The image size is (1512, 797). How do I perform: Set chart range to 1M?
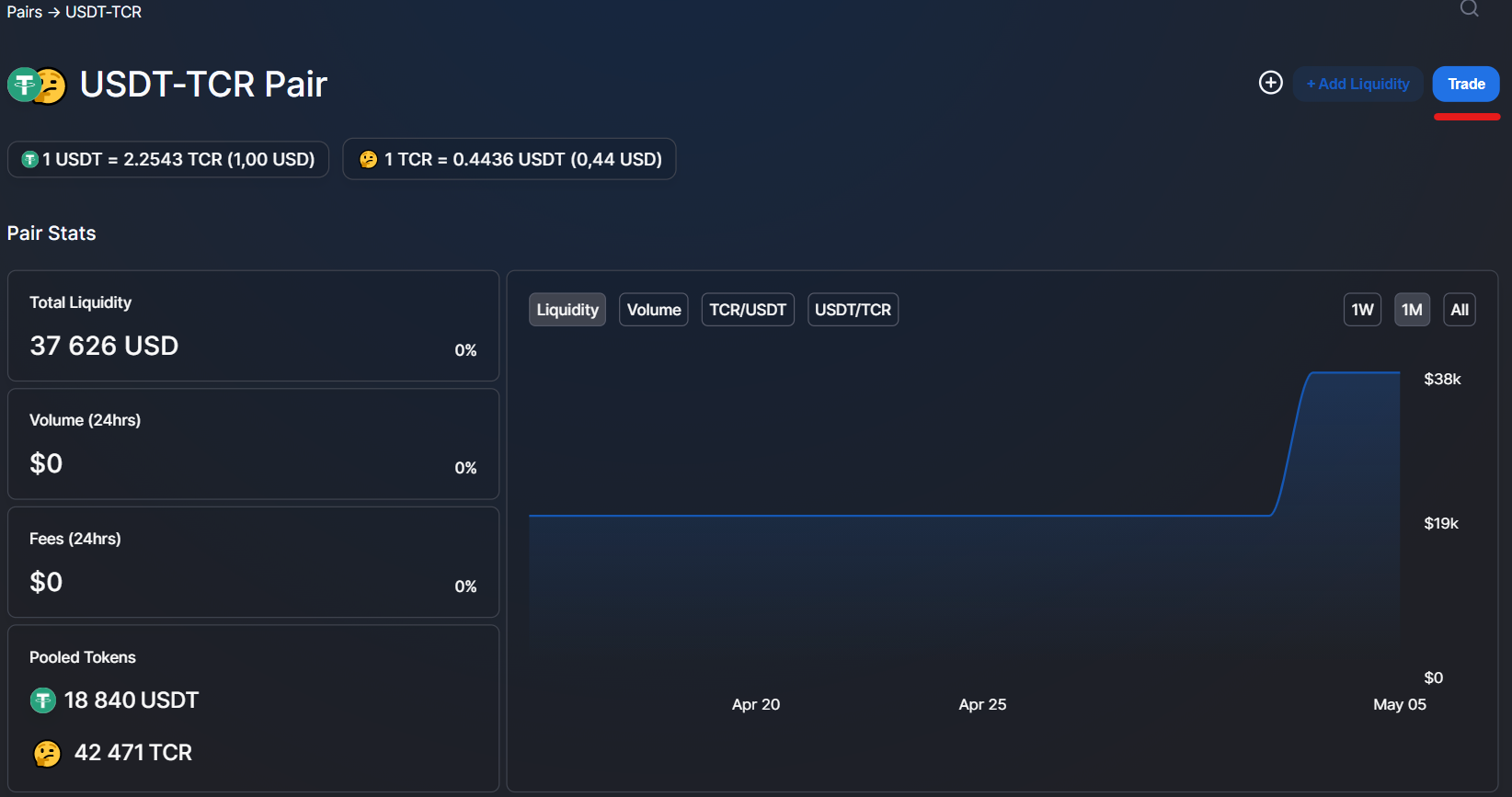1412,310
